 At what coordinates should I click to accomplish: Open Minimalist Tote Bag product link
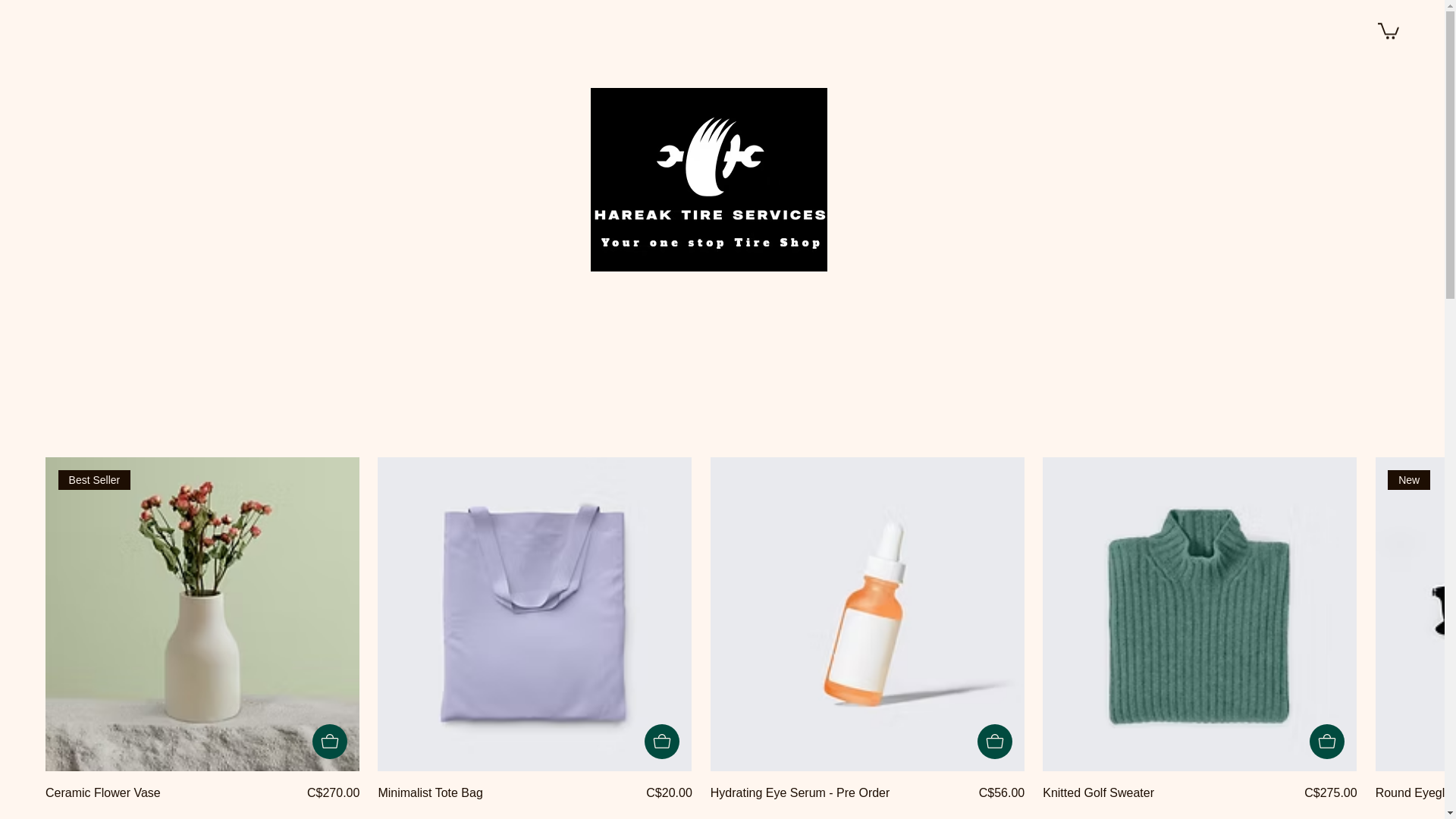(430, 793)
